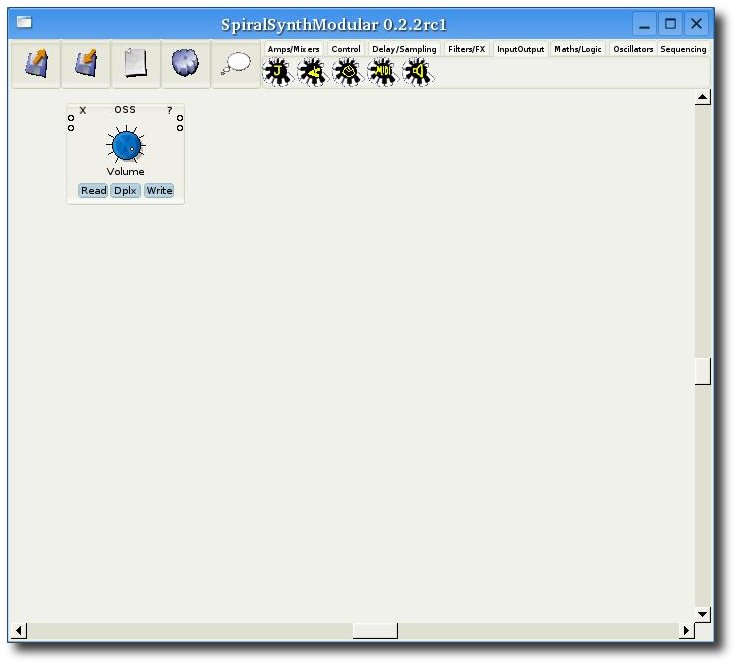
Task: Add the plugin with yellow arrow splat icon
Action: click(x=312, y=72)
